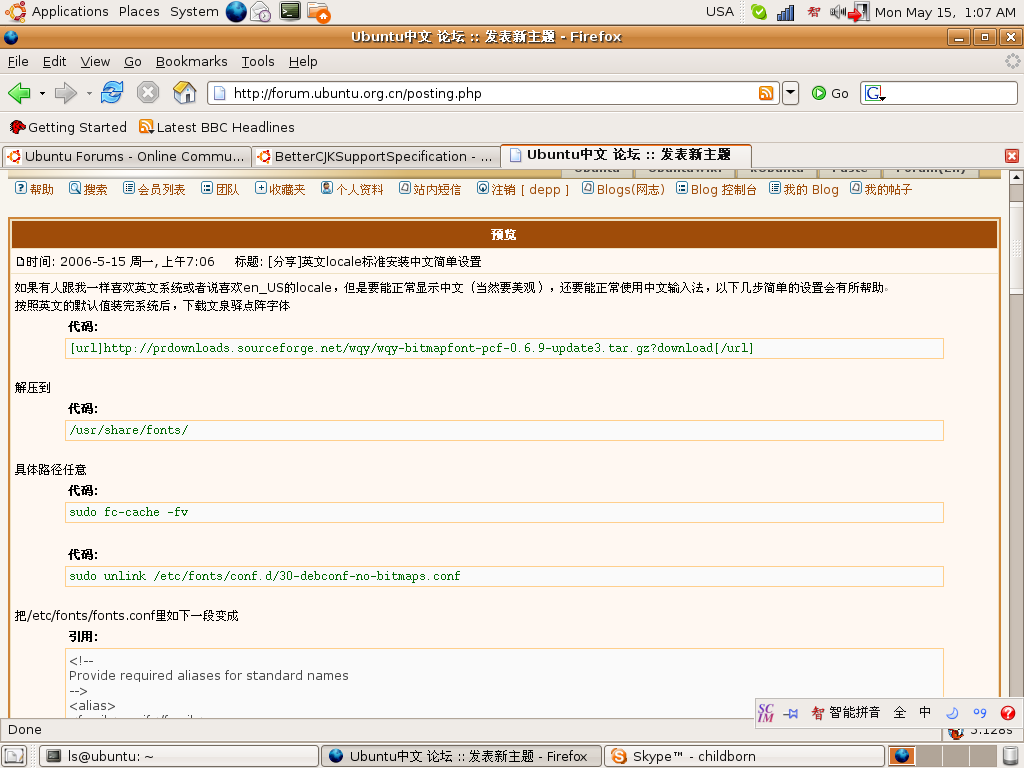The width and height of the screenshot is (1024, 768).
Task: Open the Help menu
Action: click(303, 61)
